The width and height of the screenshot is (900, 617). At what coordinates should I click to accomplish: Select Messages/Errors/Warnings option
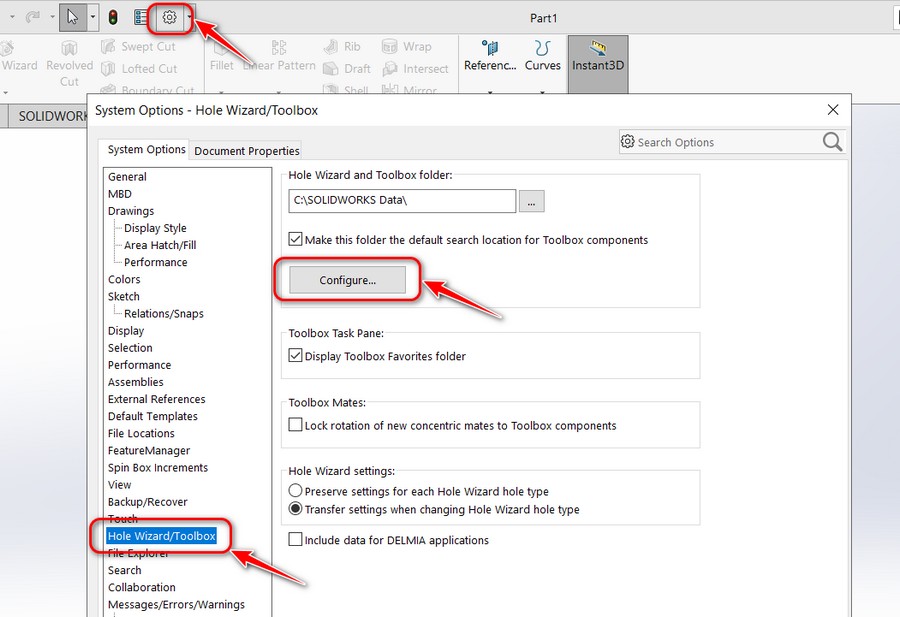[176, 604]
